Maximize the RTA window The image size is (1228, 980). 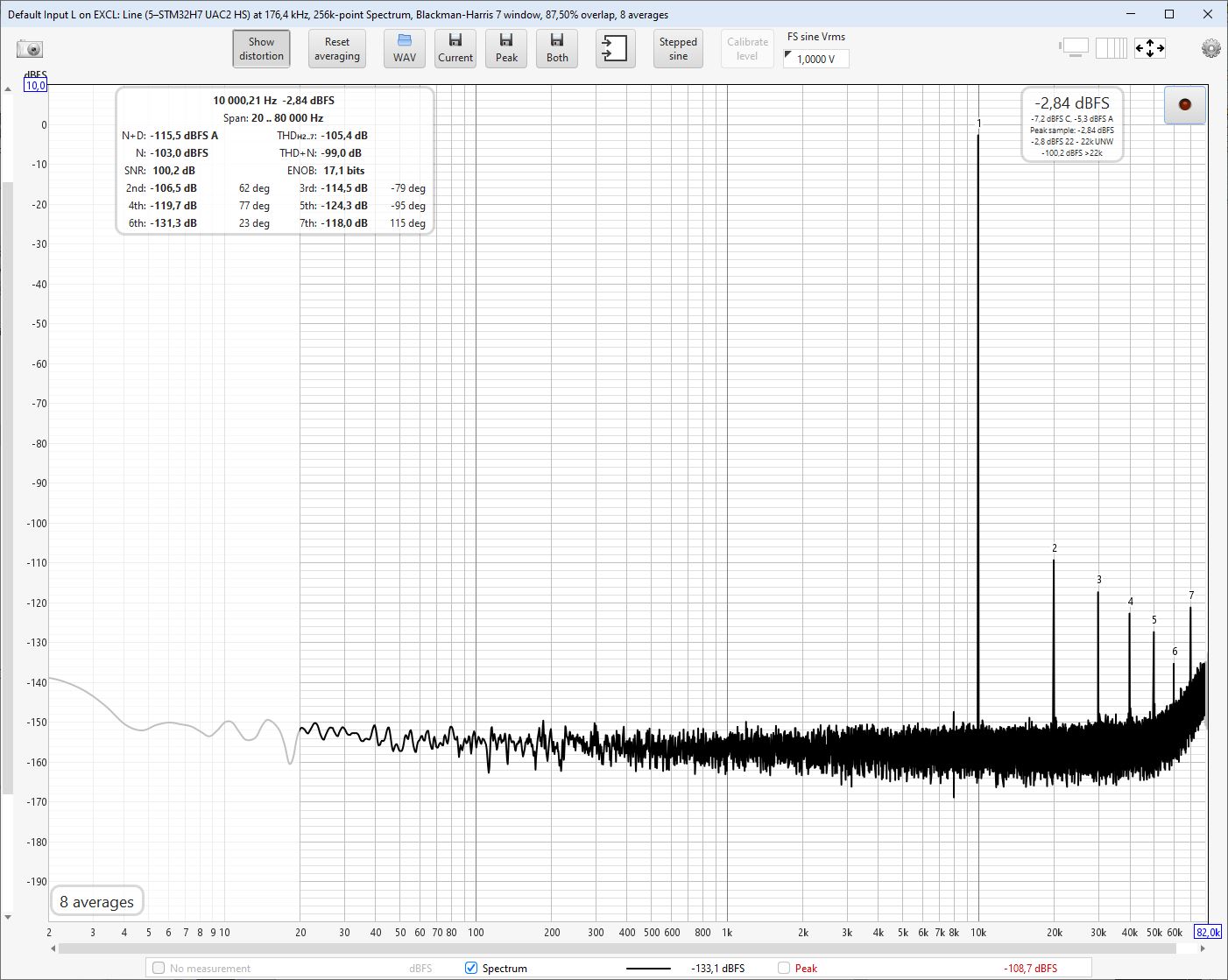(1168, 14)
